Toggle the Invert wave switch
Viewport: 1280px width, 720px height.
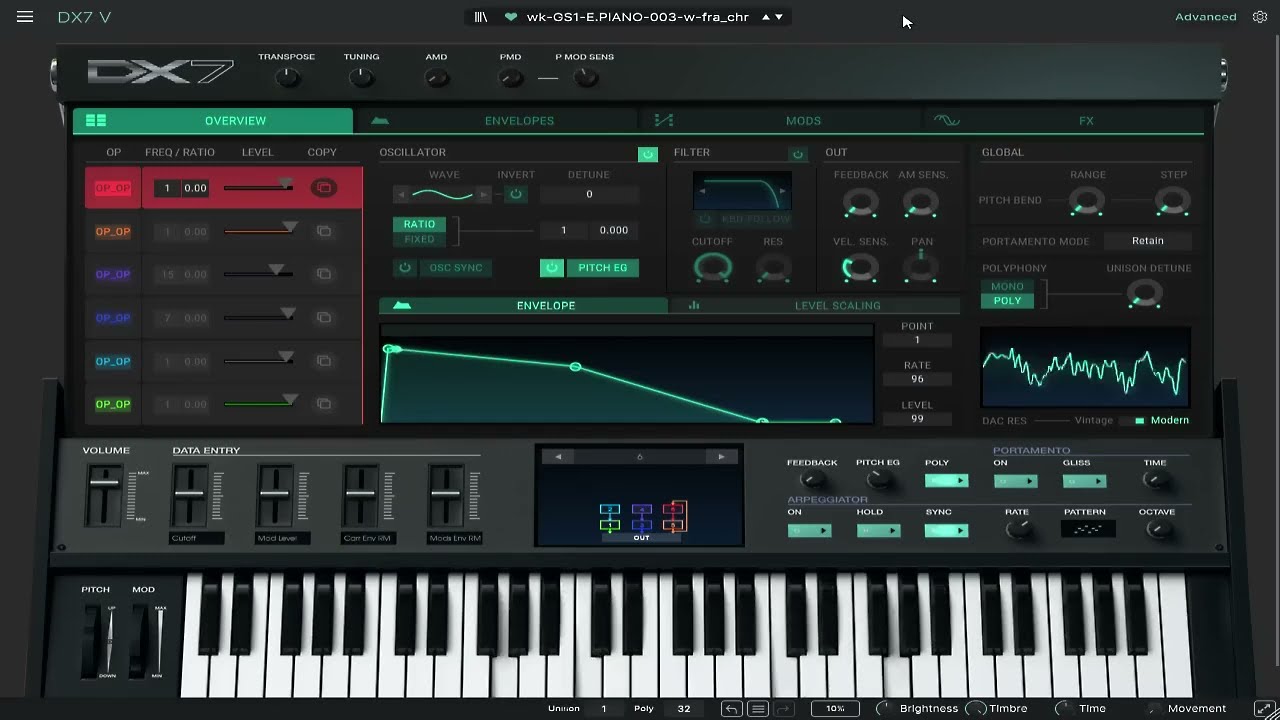(516, 195)
